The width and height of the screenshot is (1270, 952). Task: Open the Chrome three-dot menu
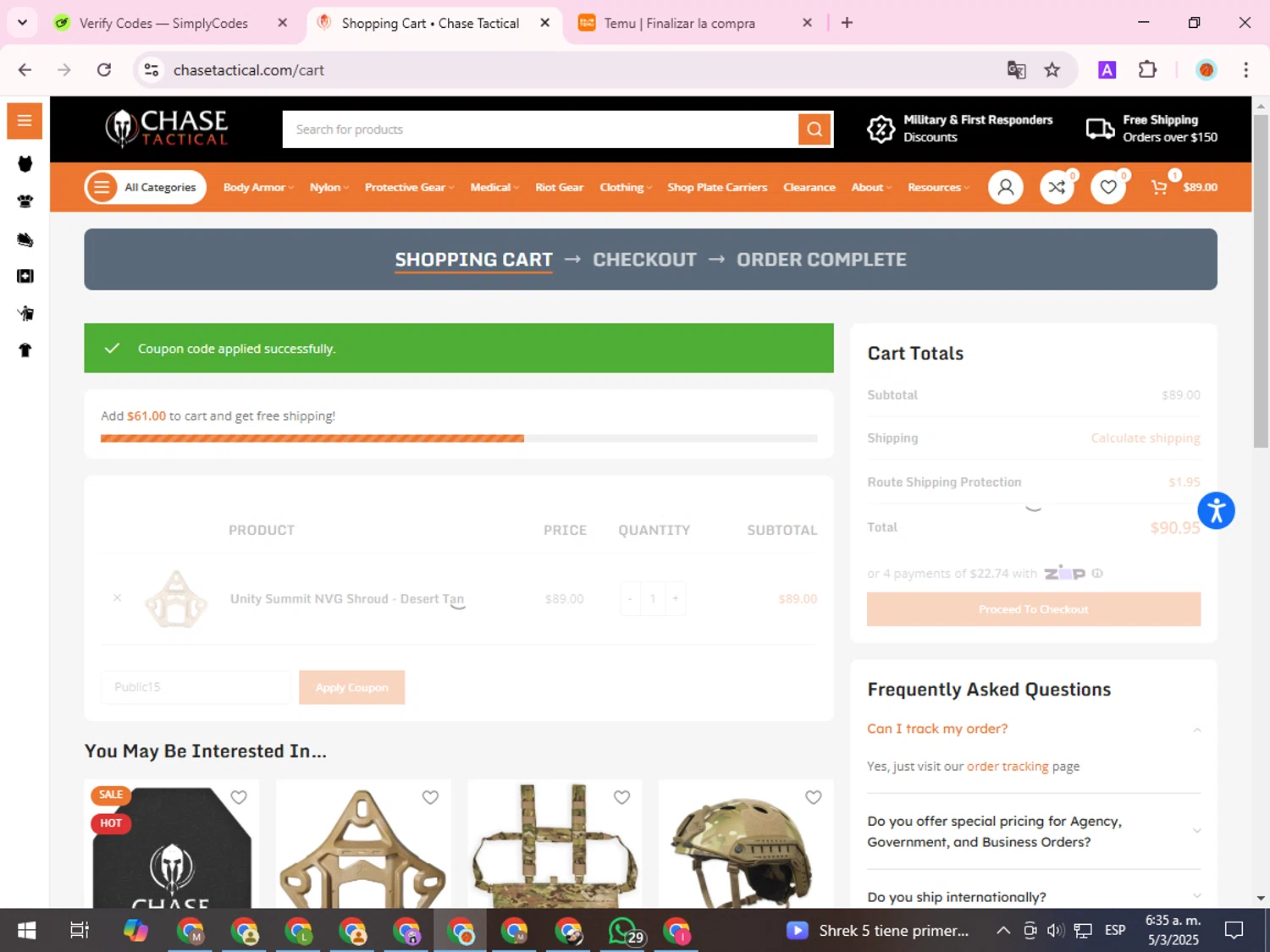pos(1245,70)
